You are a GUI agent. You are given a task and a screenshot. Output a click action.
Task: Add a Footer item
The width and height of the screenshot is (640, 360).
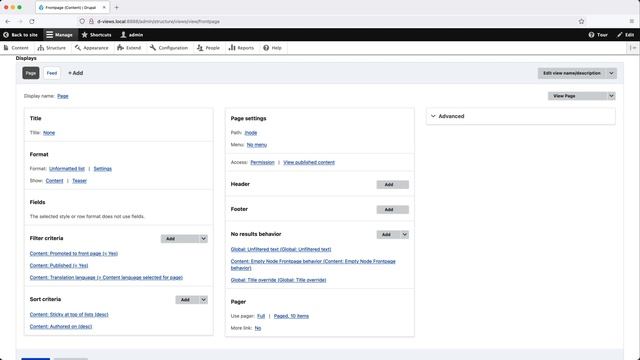tap(392, 210)
